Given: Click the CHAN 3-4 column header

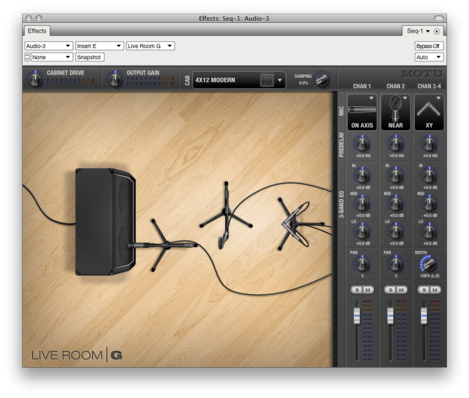Looking at the screenshot, I should pyautogui.click(x=429, y=86).
